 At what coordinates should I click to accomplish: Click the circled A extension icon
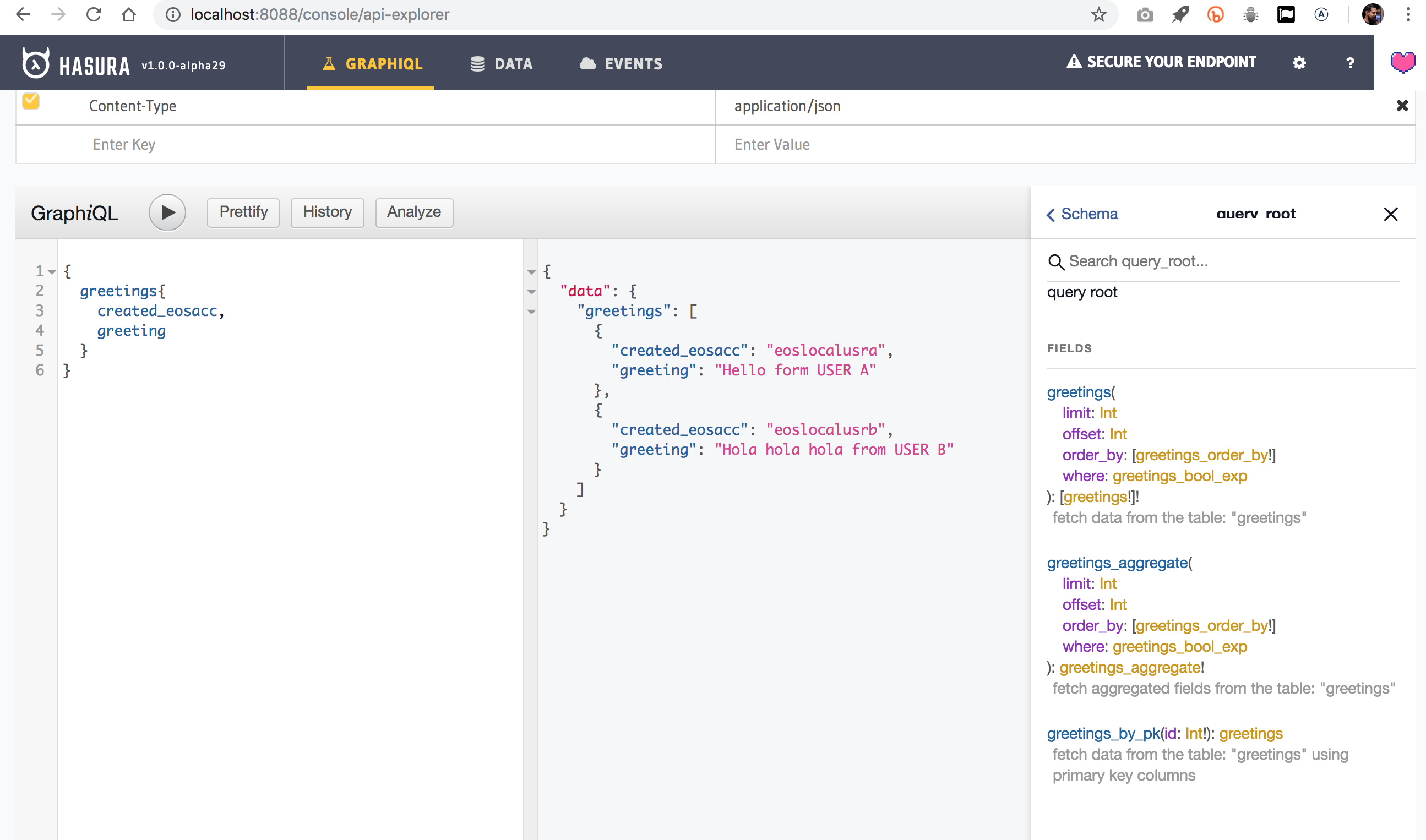click(1321, 15)
